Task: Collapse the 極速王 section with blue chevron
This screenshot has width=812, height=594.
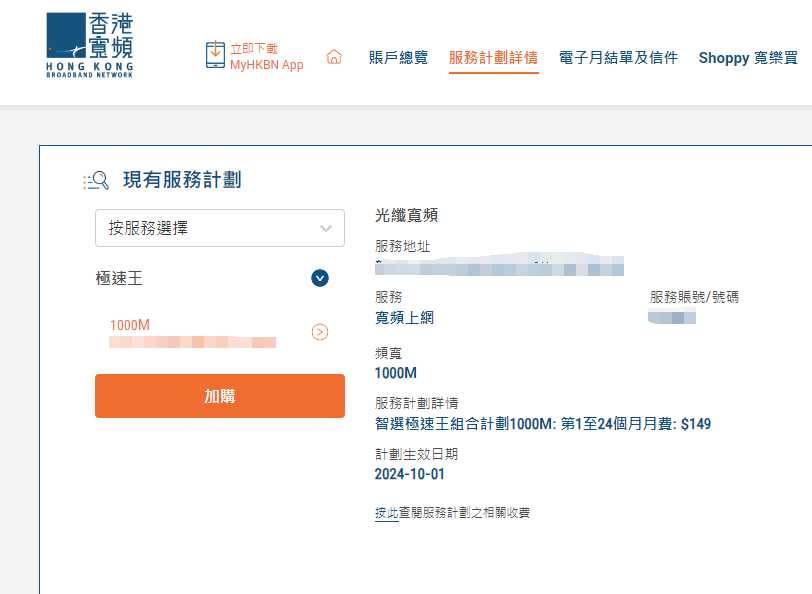Action: [320, 278]
